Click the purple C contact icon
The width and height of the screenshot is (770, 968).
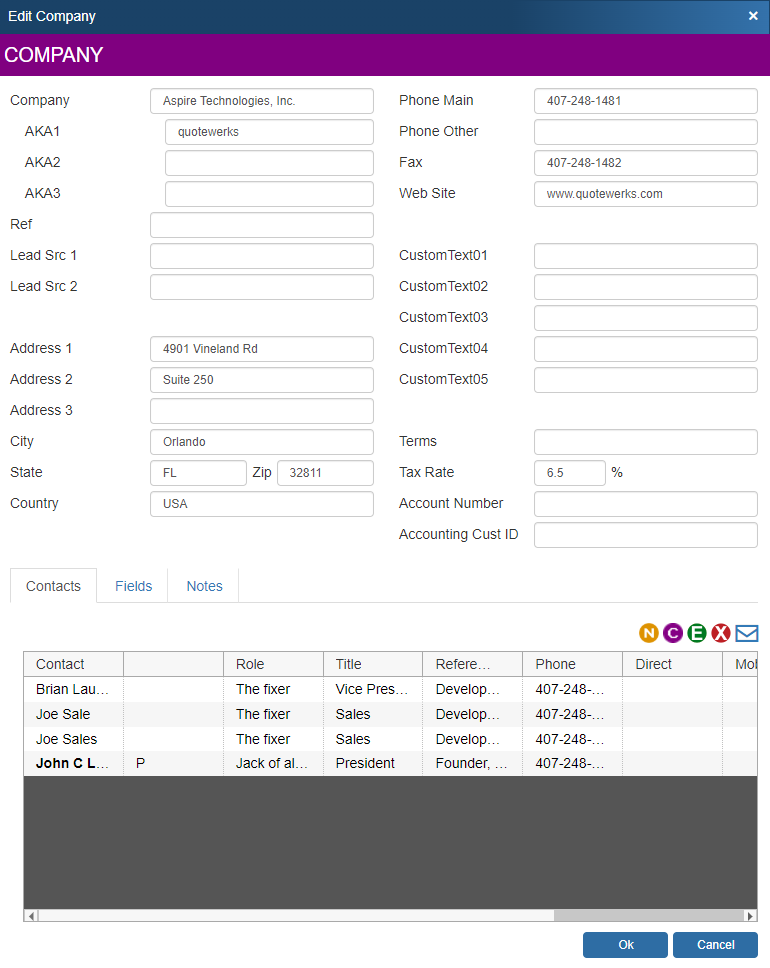click(x=673, y=633)
